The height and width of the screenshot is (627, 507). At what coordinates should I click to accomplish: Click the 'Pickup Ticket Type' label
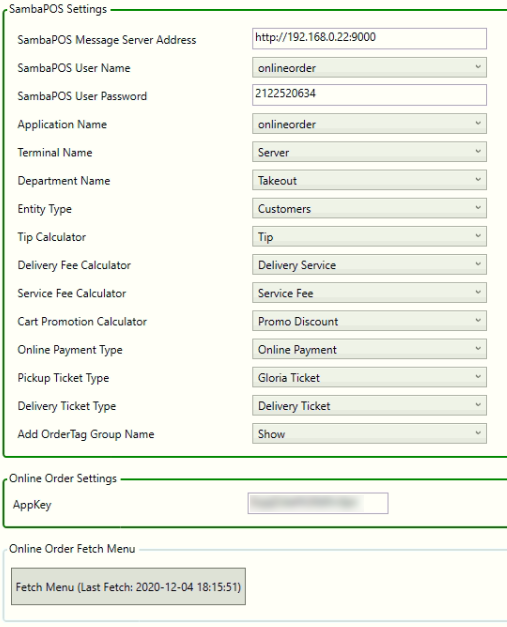[x=63, y=378]
